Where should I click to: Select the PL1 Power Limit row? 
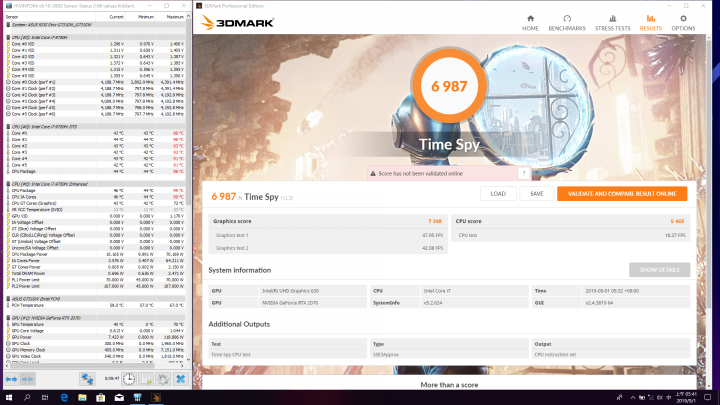pos(95,280)
